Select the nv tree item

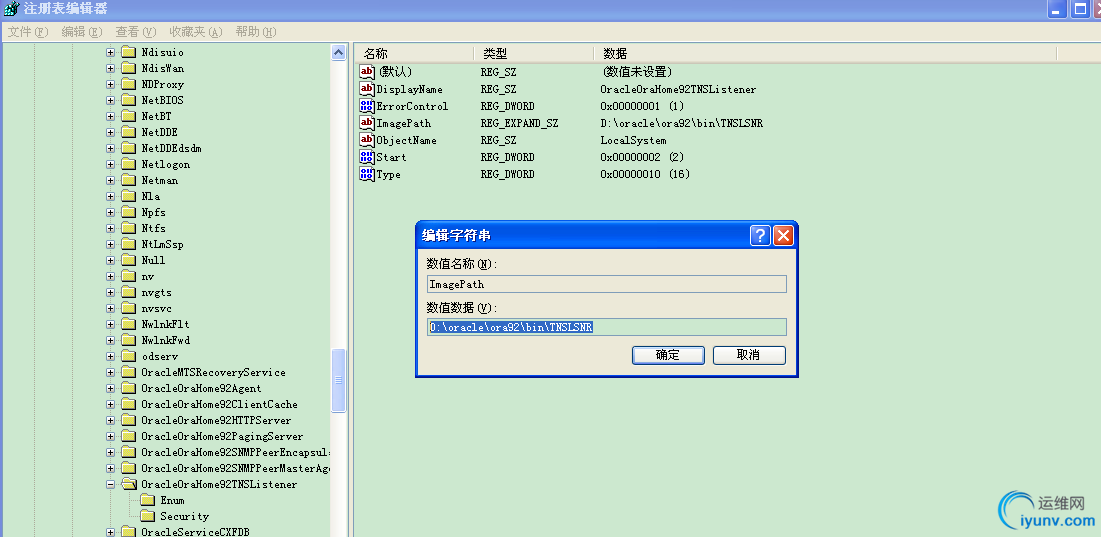click(x=147, y=277)
